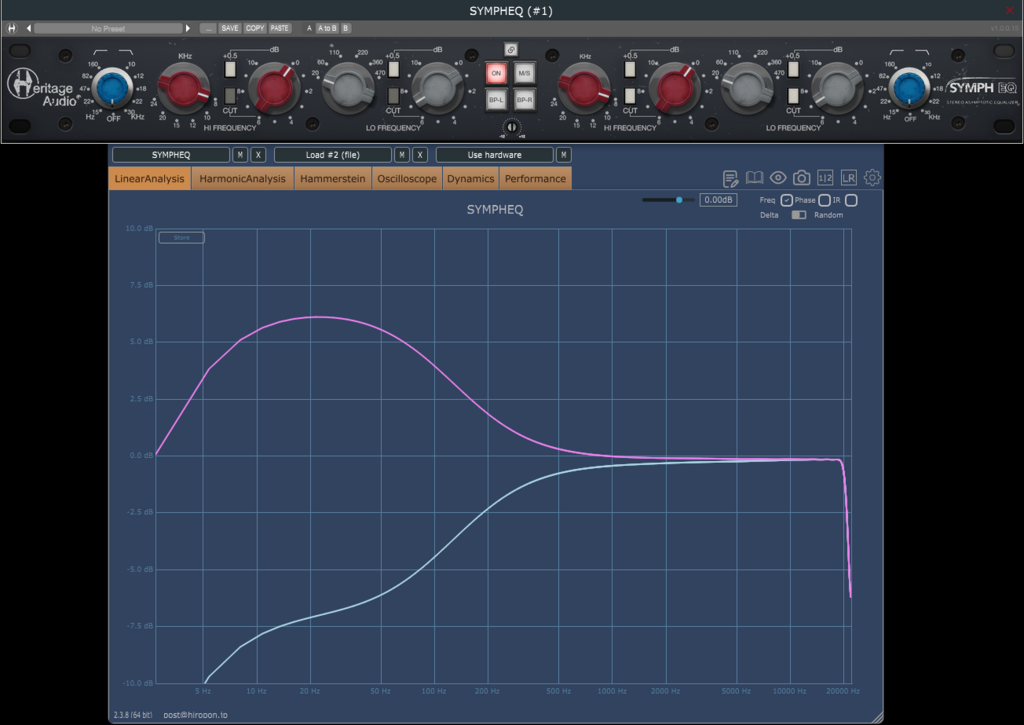The image size is (1024, 725).
Task: Click the right channel LO FREQUENCY Hz knob
Action: pos(748,88)
